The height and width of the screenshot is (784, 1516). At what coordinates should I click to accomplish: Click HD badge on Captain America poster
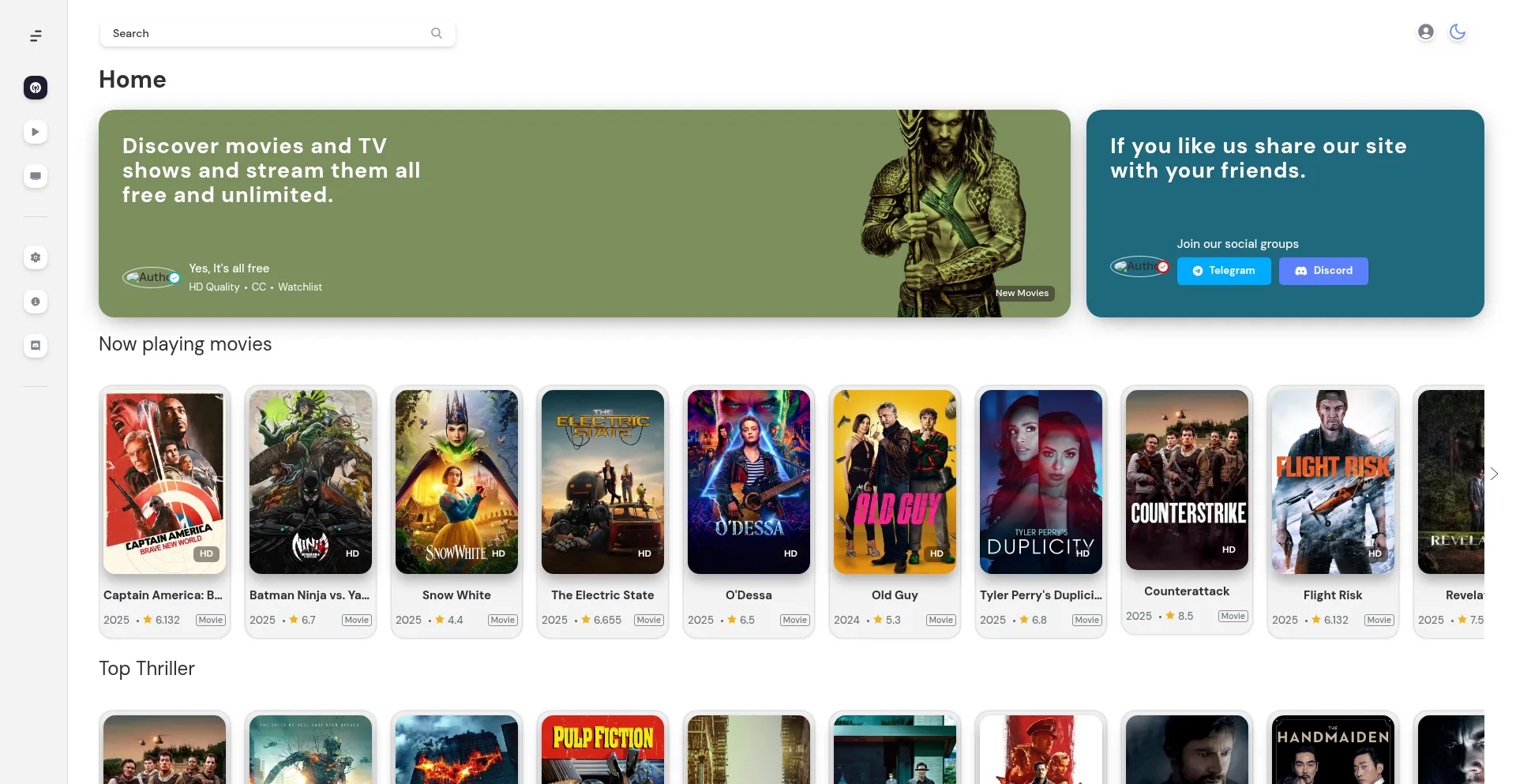tap(206, 553)
